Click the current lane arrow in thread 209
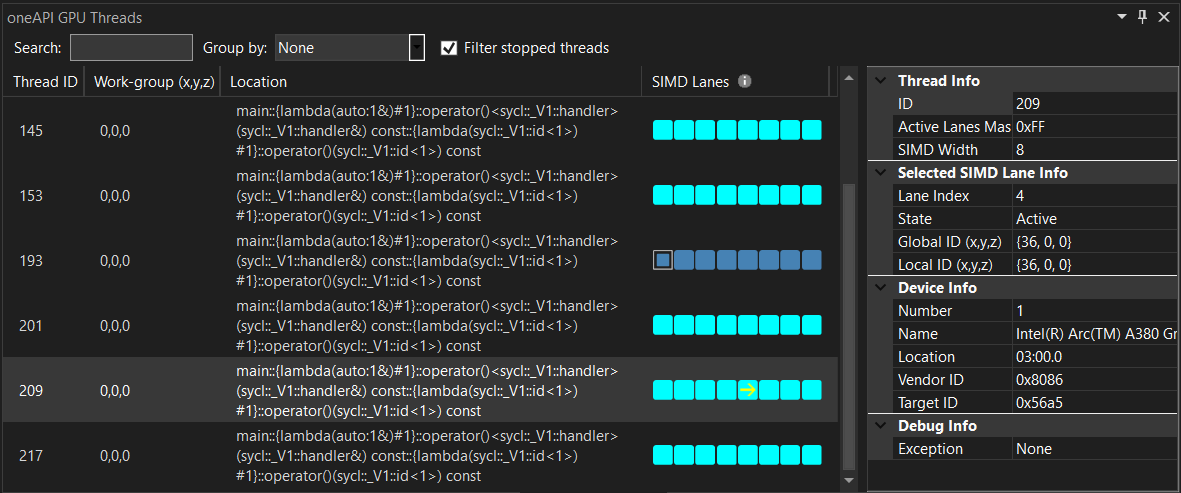 (x=747, y=390)
